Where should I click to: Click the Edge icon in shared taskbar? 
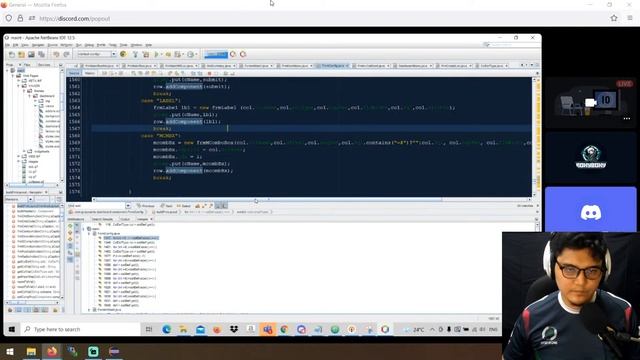(x=167, y=329)
